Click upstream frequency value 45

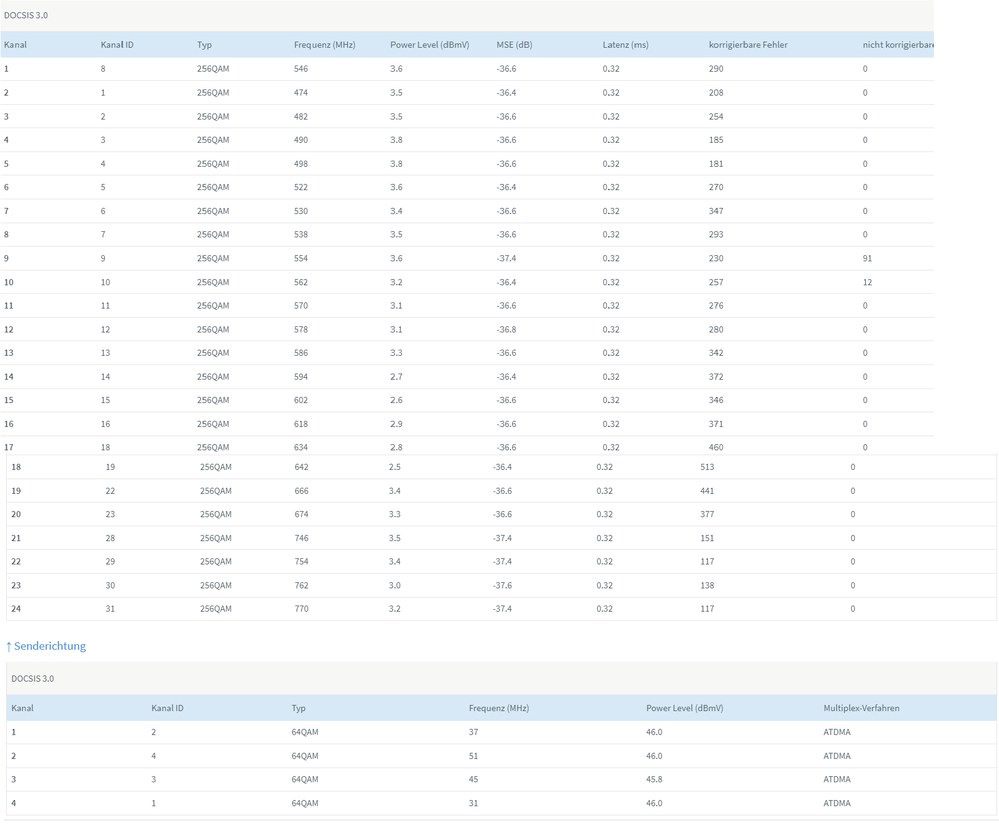(x=473, y=779)
